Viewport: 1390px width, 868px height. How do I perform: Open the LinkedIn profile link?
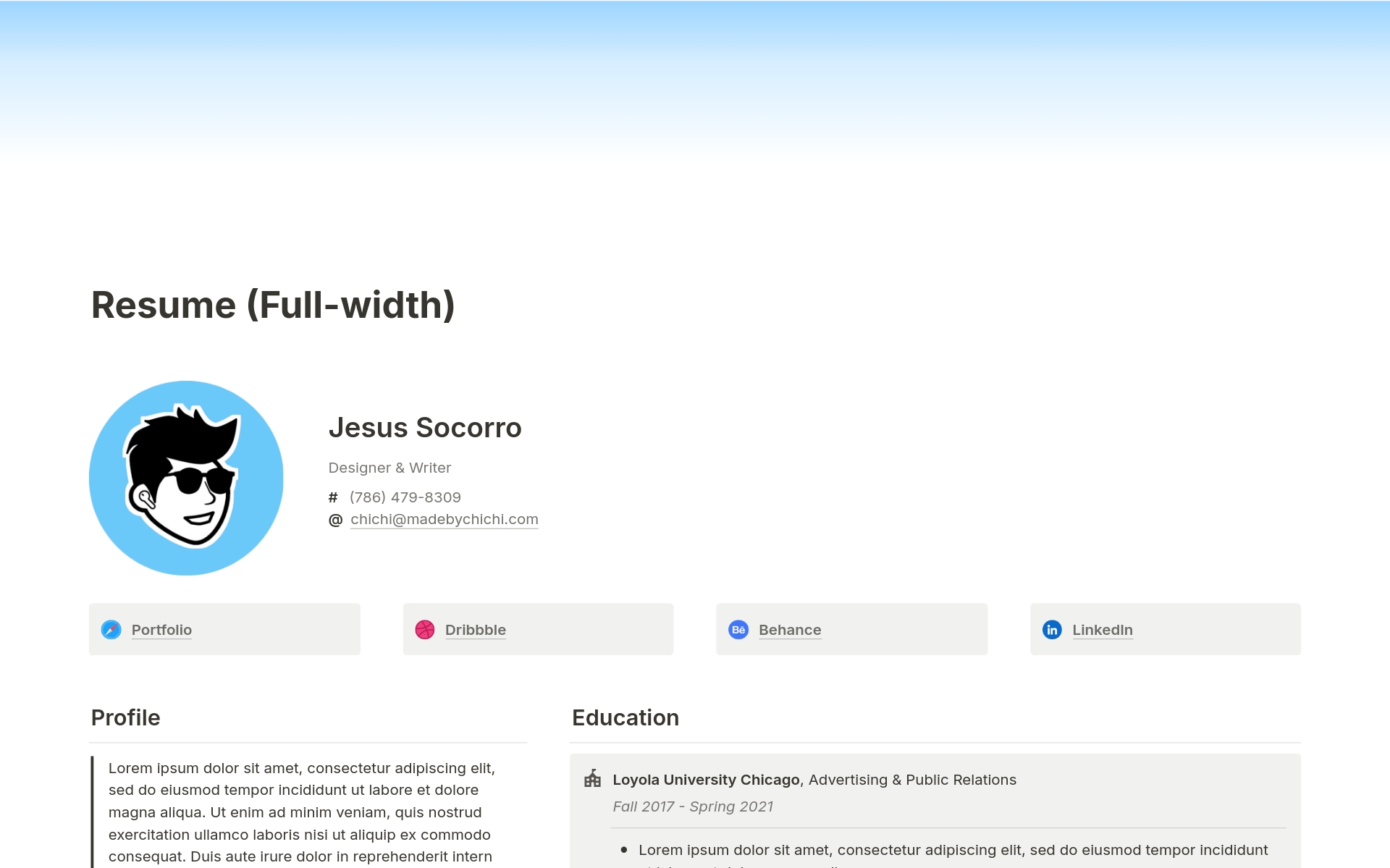[x=1102, y=630]
